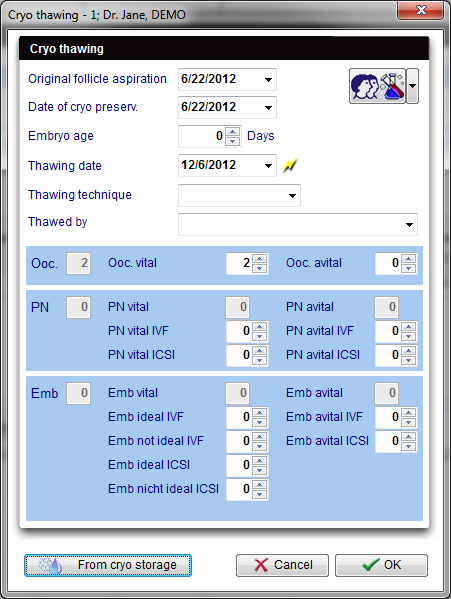
Task: Click the red X Cancel button
Action: 282,565
